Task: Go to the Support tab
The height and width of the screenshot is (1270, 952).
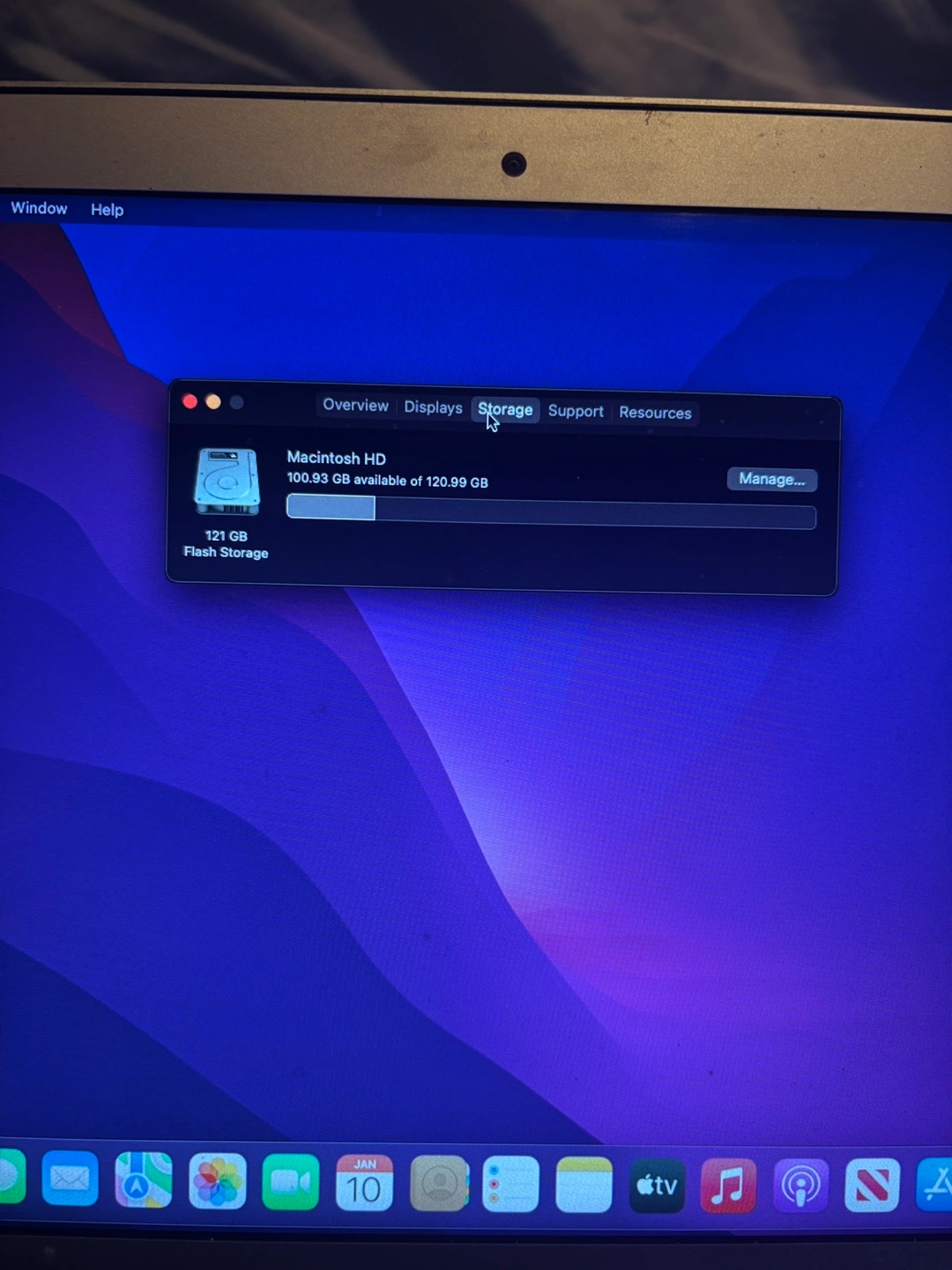Action: 576,411
